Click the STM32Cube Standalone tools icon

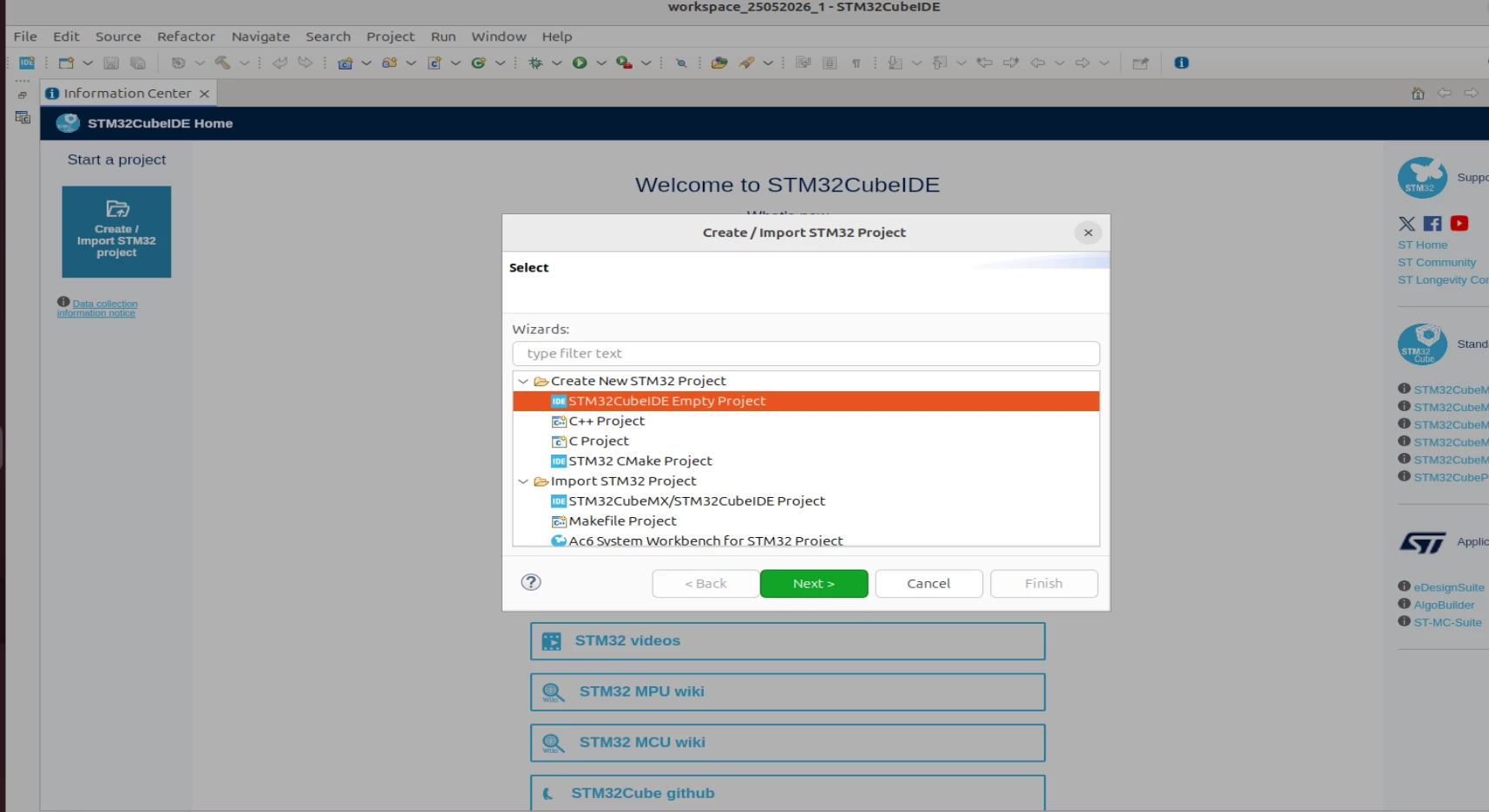[1422, 344]
